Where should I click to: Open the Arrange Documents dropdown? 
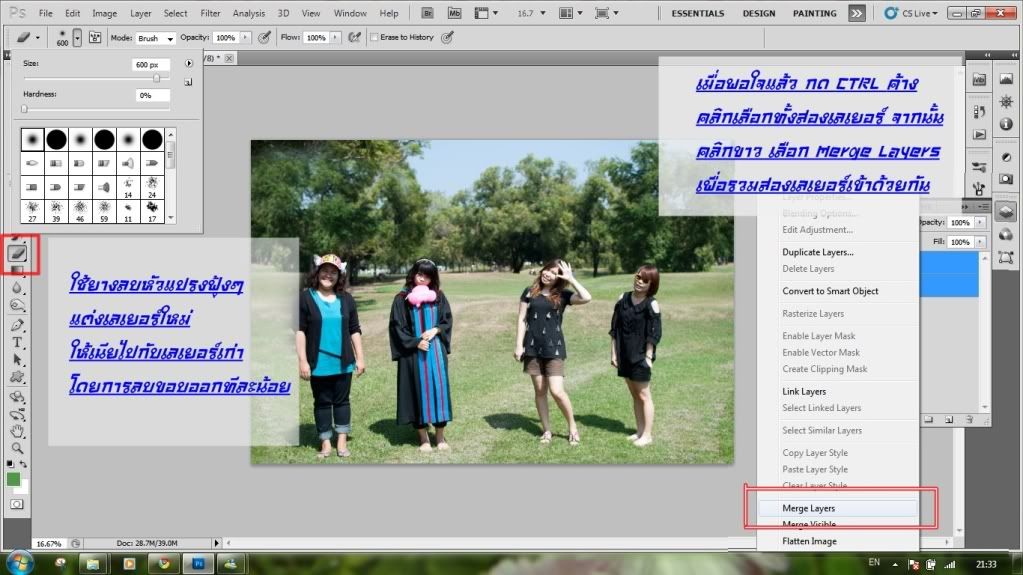coord(571,13)
